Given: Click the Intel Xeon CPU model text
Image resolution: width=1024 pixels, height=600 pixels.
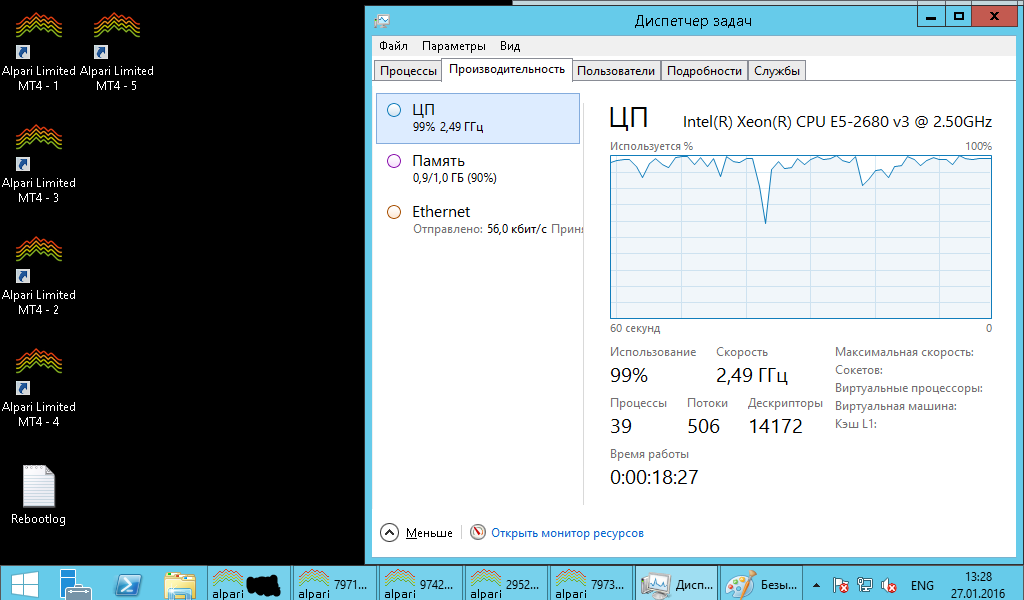Looking at the screenshot, I should point(837,121).
